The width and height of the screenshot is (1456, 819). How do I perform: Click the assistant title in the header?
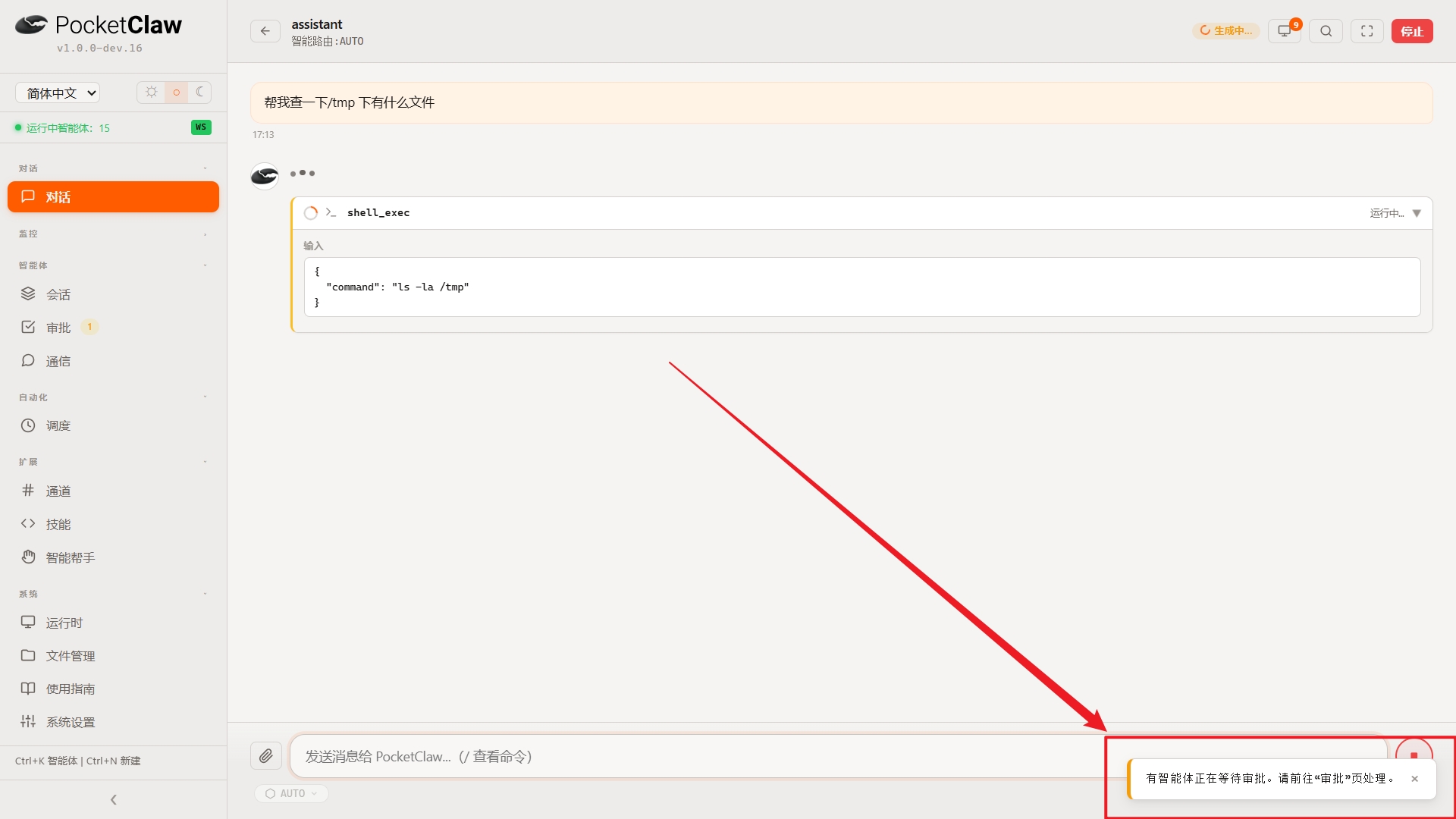pos(317,24)
